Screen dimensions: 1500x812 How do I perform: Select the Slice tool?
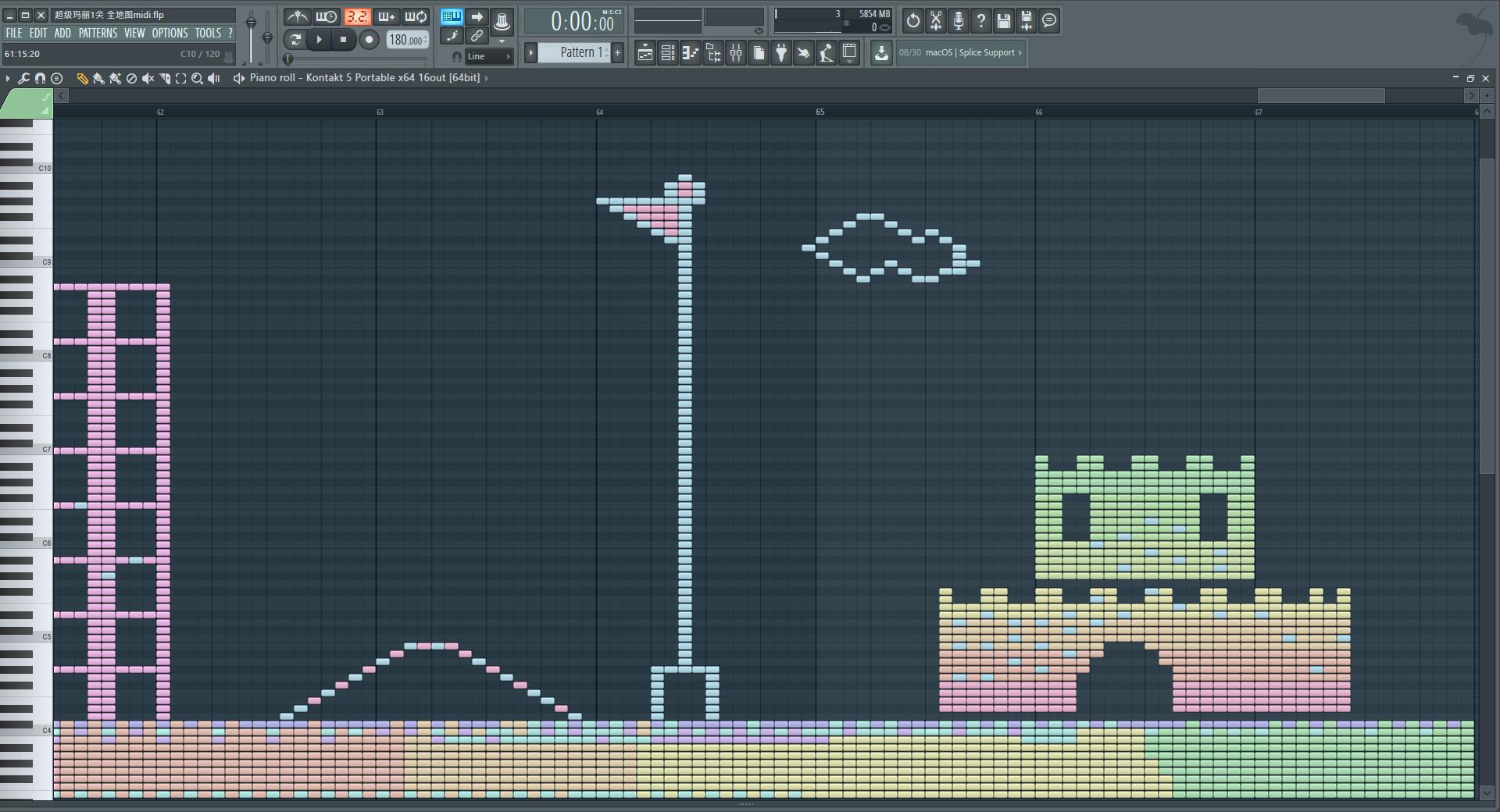click(164, 78)
